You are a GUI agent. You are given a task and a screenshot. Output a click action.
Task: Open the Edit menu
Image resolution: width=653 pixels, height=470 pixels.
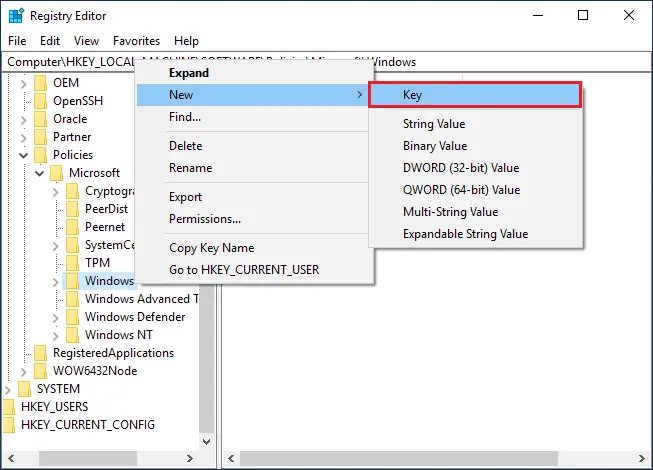point(50,41)
